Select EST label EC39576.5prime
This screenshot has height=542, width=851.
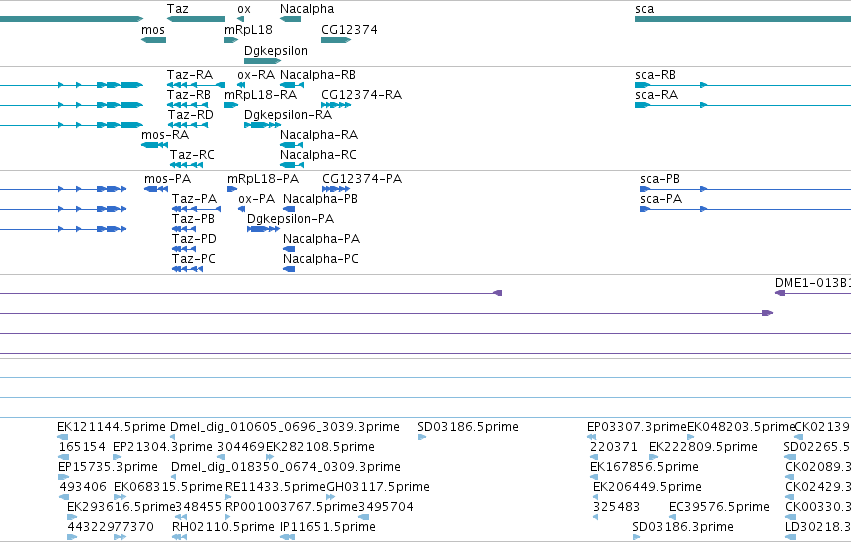coord(719,507)
